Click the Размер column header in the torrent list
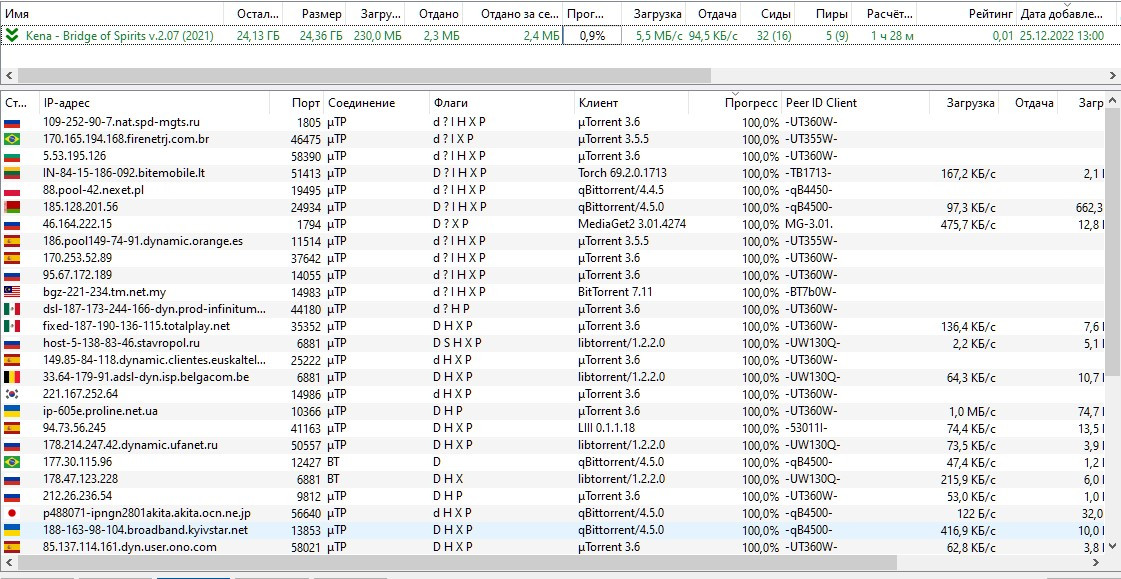The image size is (1121, 579). tap(322, 14)
